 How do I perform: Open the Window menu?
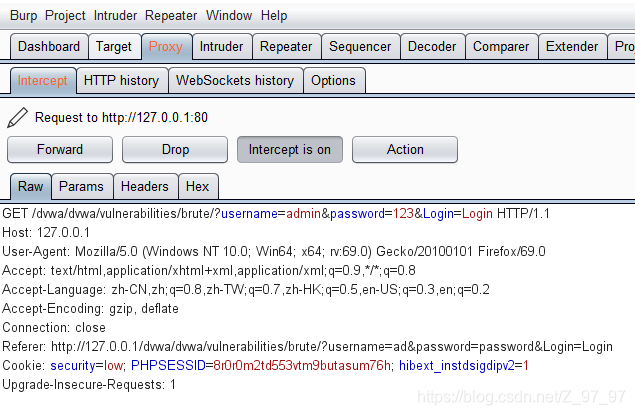[229, 15]
